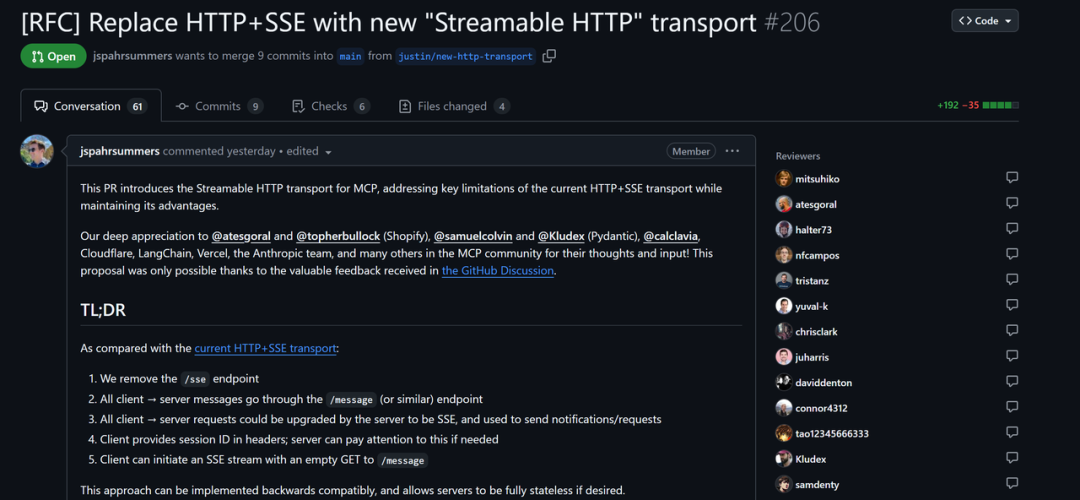Click nfcampos's reviewer avatar
The image size is (1080, 500).
tap(784, 255)
